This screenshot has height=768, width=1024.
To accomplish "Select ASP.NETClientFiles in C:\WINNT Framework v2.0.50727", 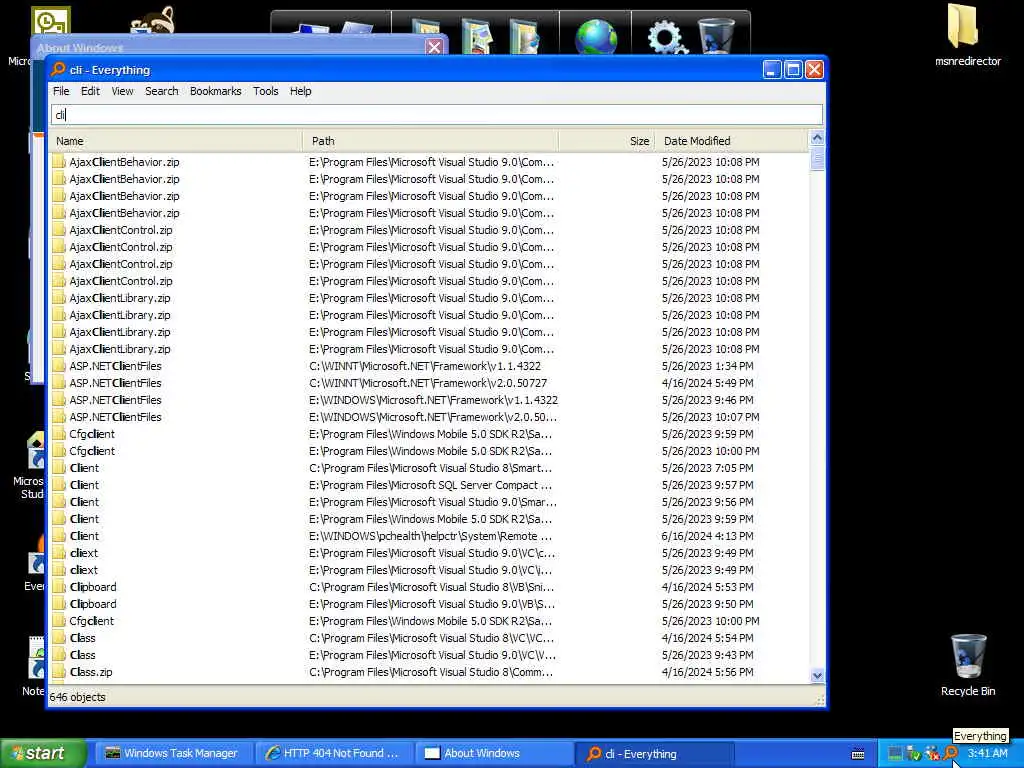I will (x=429, y=383).
